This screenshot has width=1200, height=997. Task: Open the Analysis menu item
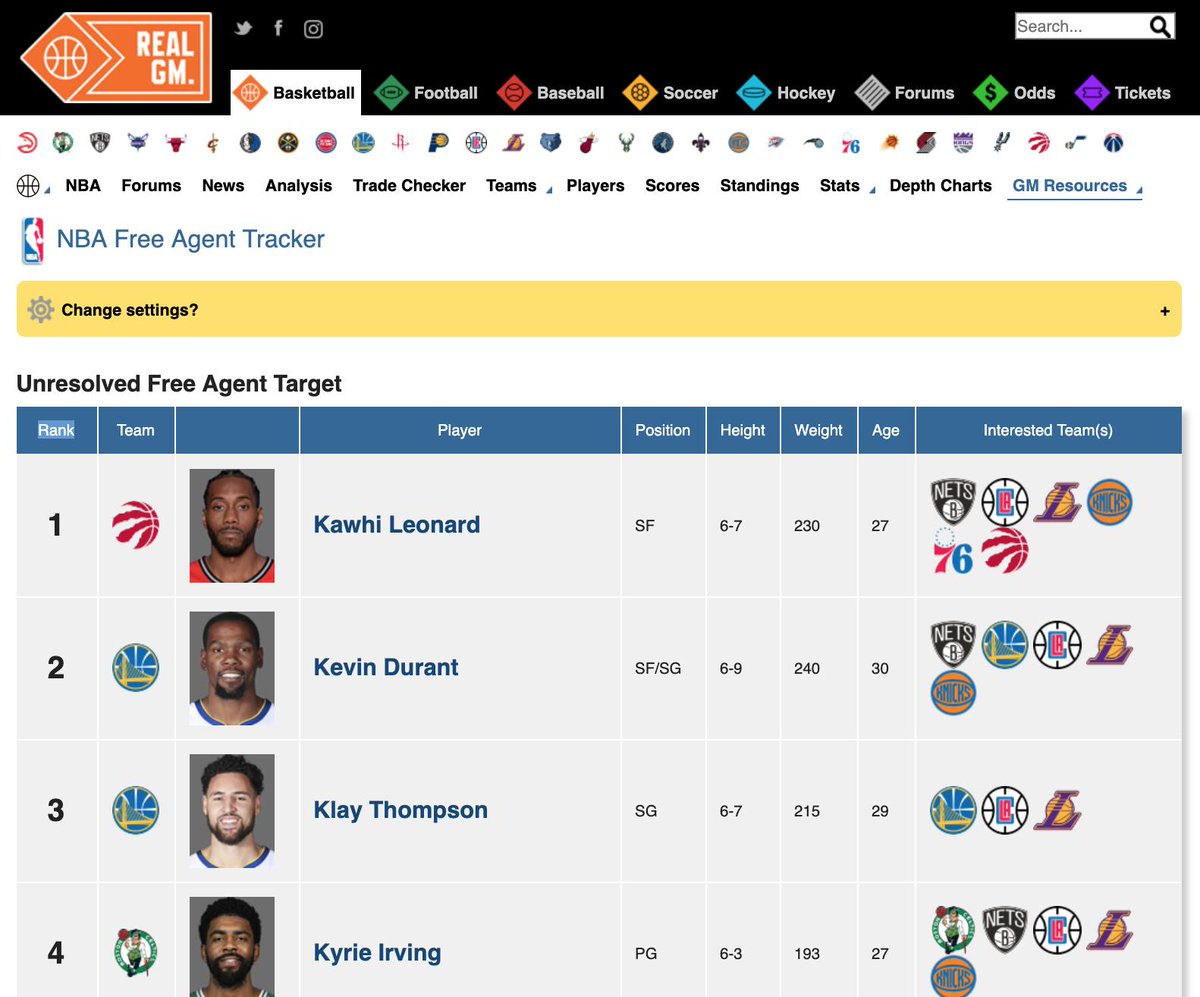point(299,186)
